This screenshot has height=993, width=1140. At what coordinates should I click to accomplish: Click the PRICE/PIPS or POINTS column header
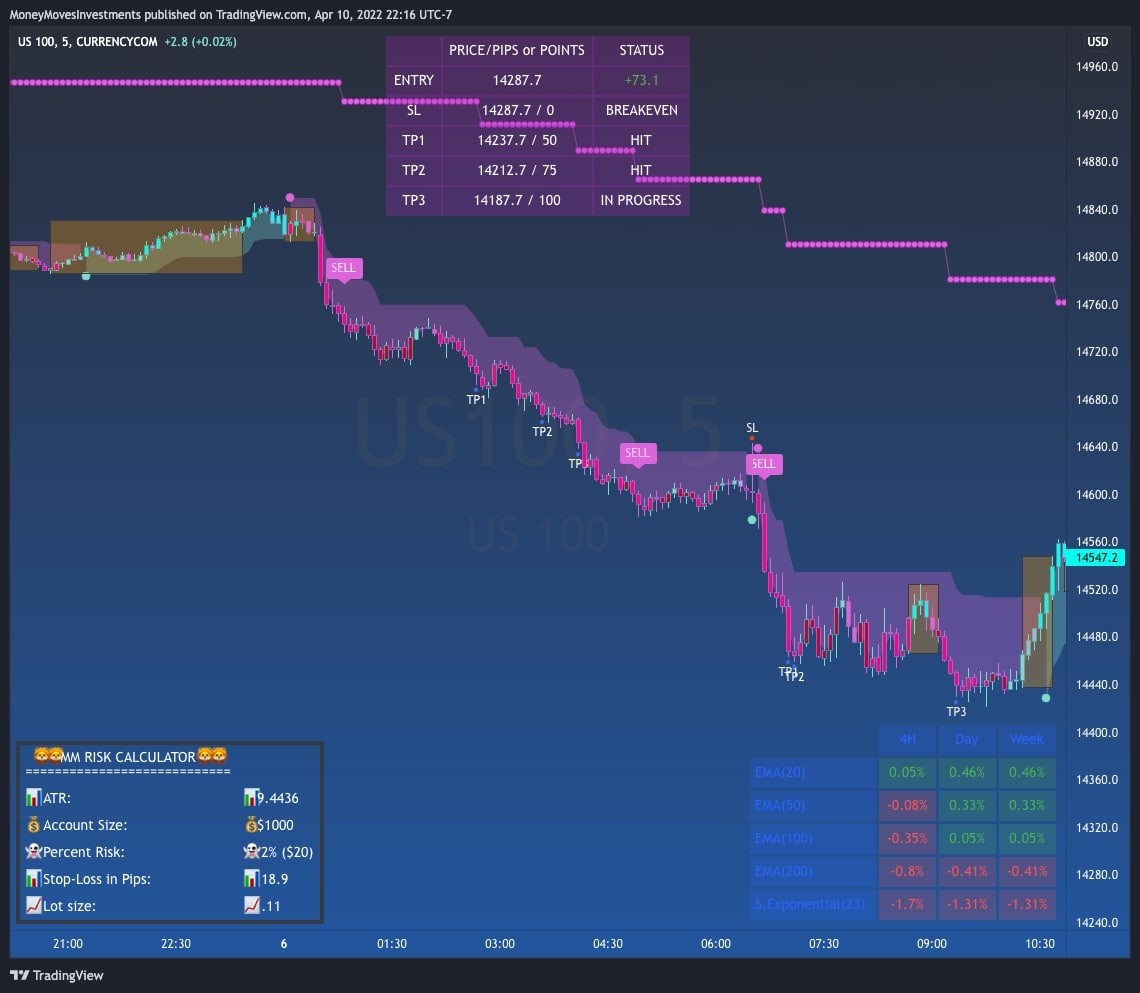(x=517, y=50)
